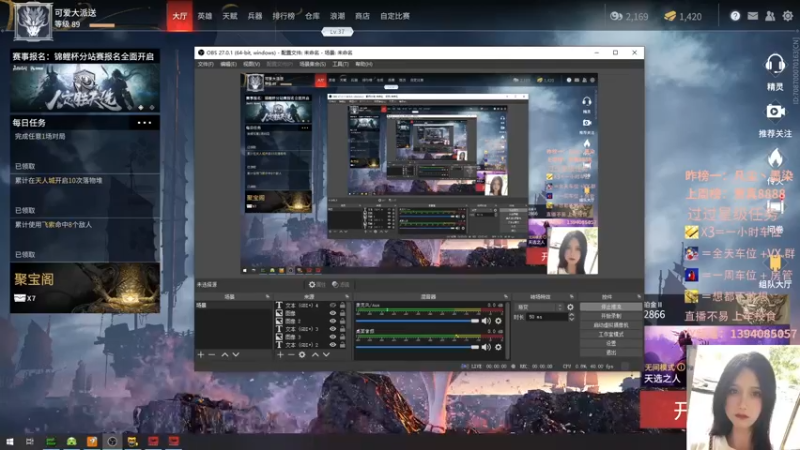The height and width of the screenshot is (450, 800).
Task: Open the 文件(F) menu in OBS
Action: point(206,64)
